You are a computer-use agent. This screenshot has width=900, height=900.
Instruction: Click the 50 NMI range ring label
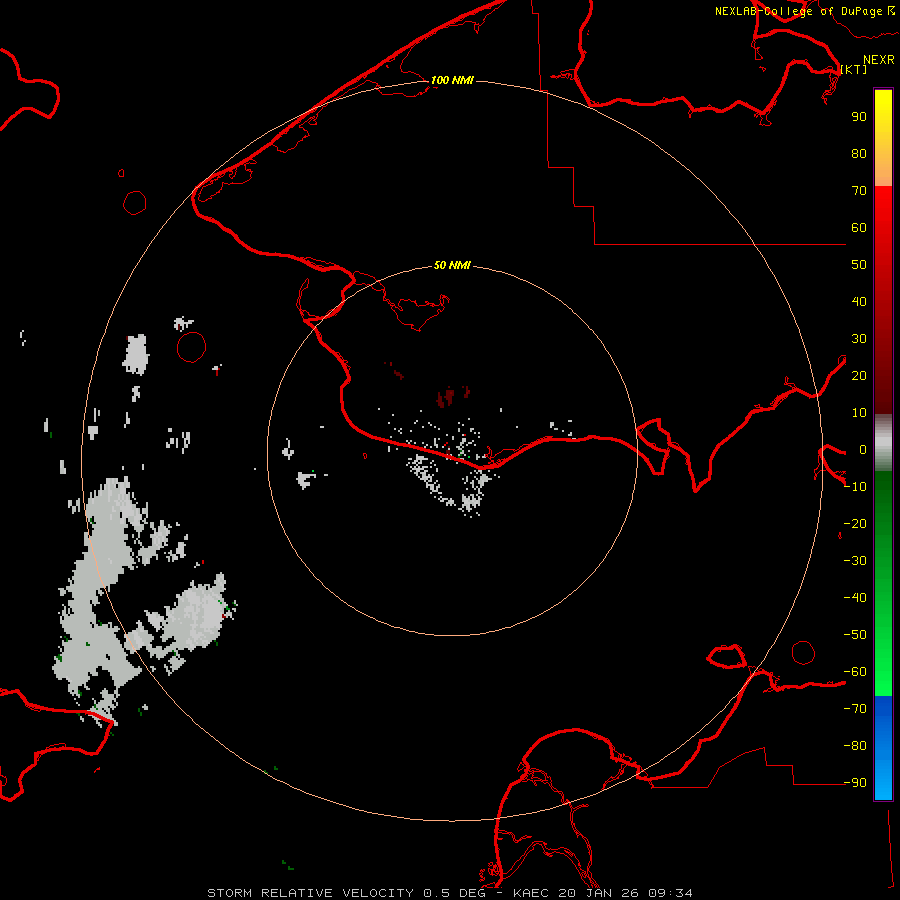click(x=452, y=265)
